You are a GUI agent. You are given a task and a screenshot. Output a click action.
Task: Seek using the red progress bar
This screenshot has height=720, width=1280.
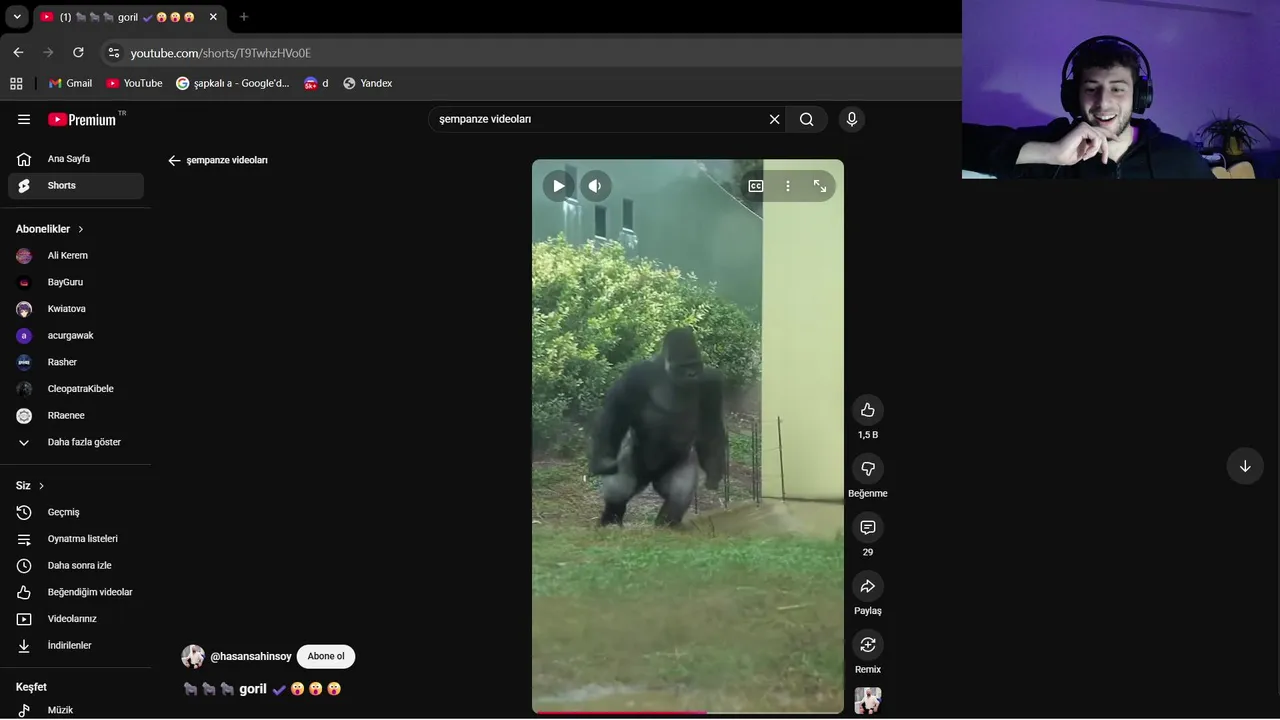[688, 712]
